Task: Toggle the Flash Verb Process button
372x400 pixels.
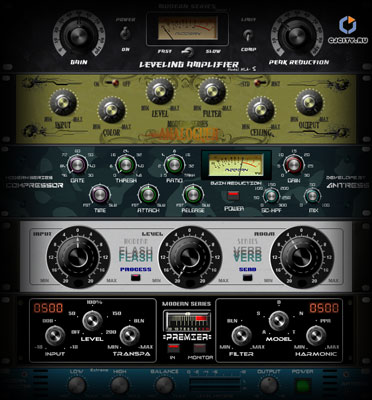Action: point(136,277)
